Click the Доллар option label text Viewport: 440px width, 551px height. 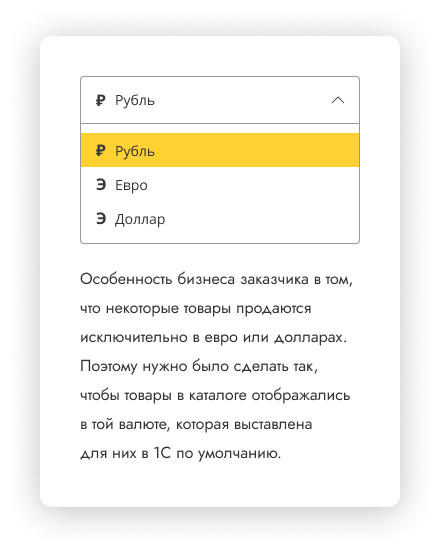point(140,220)
